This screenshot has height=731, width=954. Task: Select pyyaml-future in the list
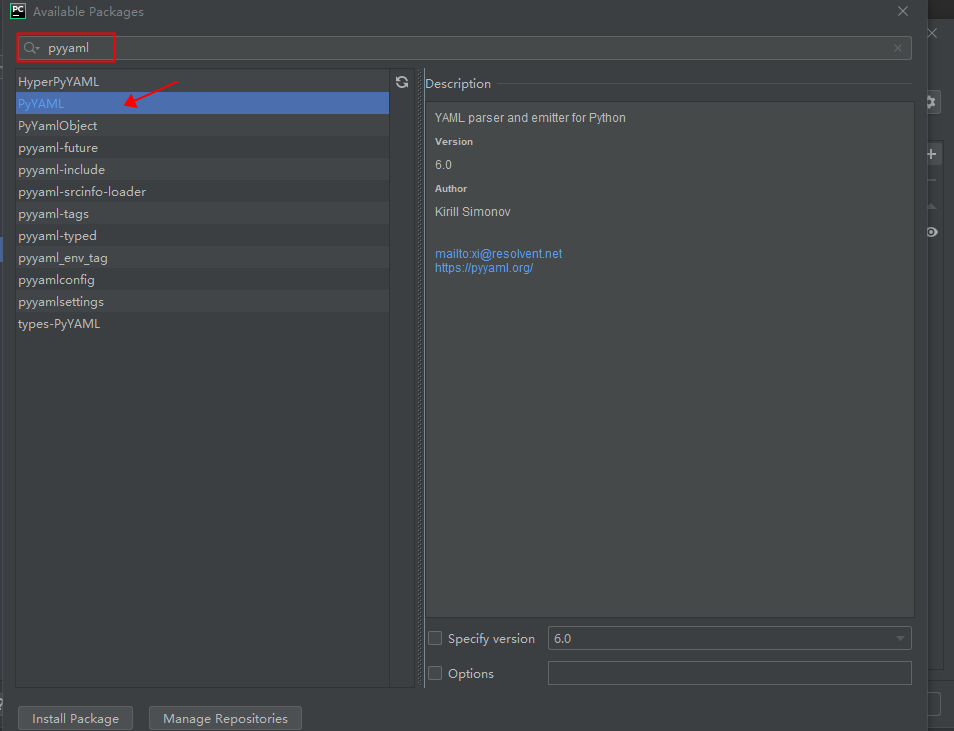coord(202,147)
